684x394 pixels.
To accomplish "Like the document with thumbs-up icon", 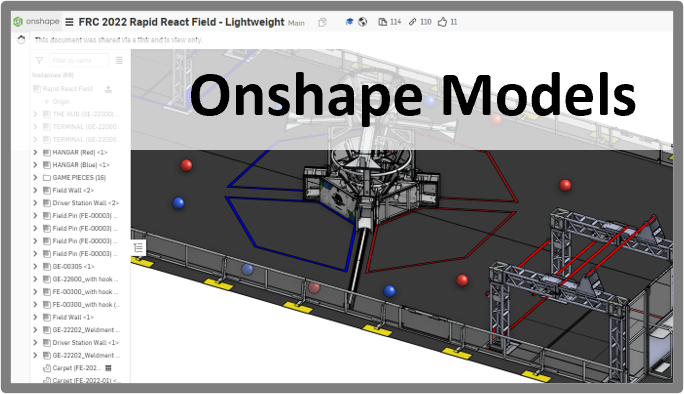I will [x=442, y=22].
